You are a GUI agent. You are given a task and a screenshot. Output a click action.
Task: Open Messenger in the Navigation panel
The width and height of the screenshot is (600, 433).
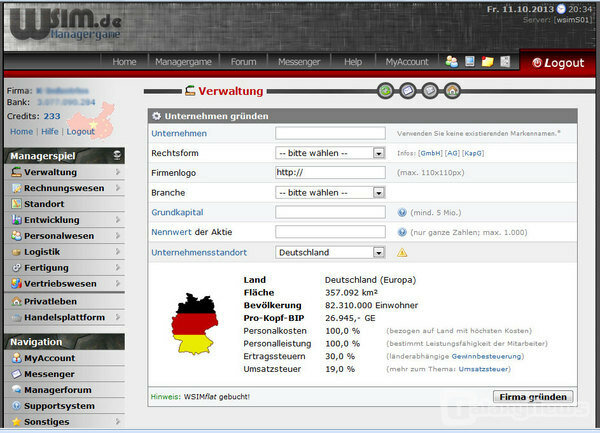(49, 374)
